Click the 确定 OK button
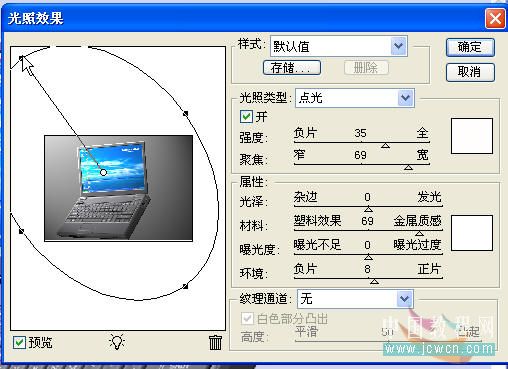The height and width of the screenshot is (369, 508). pyautogui.click(x=470, y=47)
